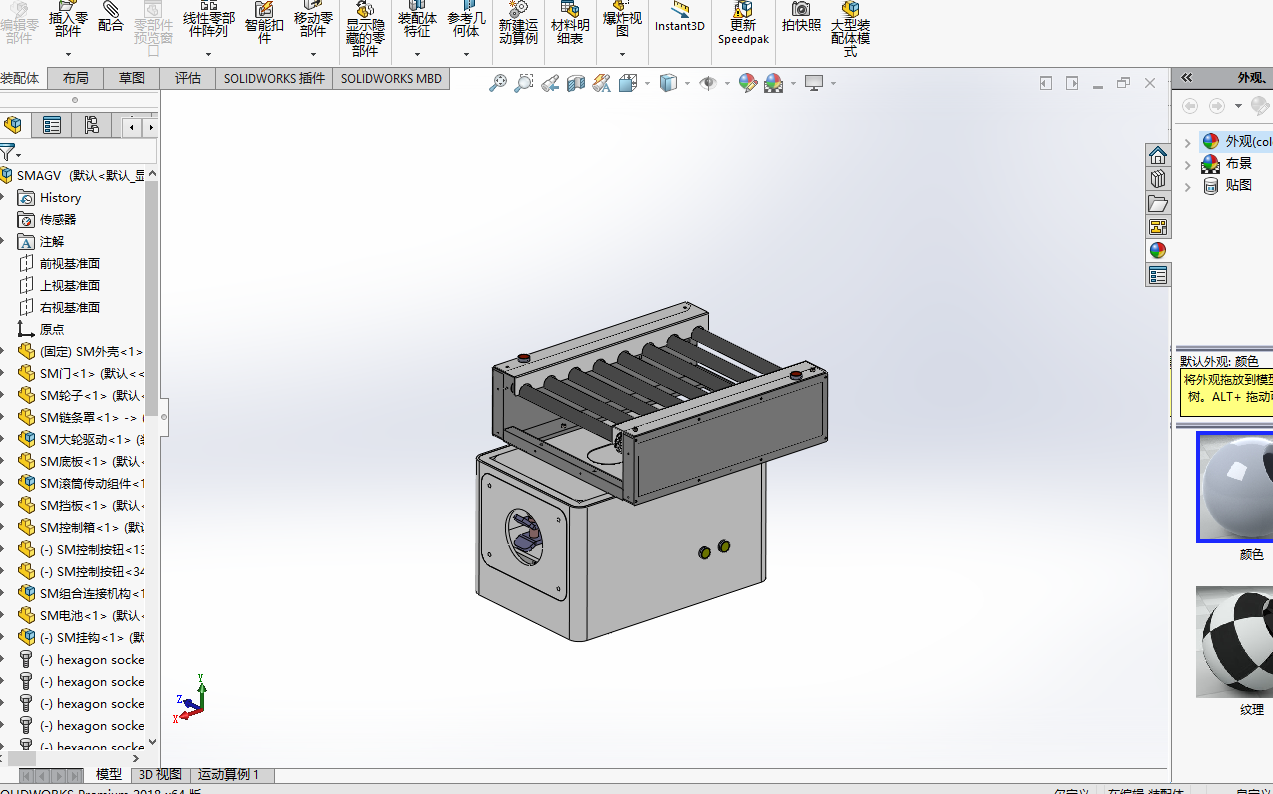
Task: Select the Mate (配合) tool
Action: pos(111,18)
